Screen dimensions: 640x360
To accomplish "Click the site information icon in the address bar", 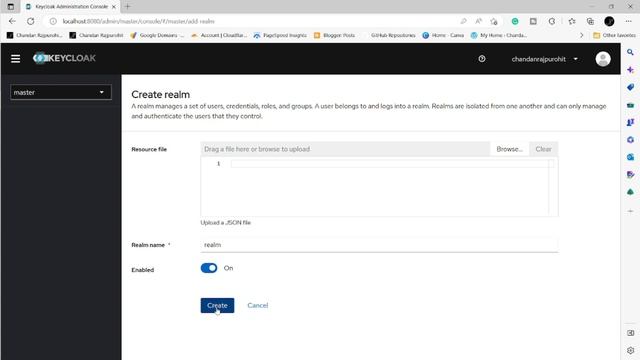I will click(x=53, y=21).
